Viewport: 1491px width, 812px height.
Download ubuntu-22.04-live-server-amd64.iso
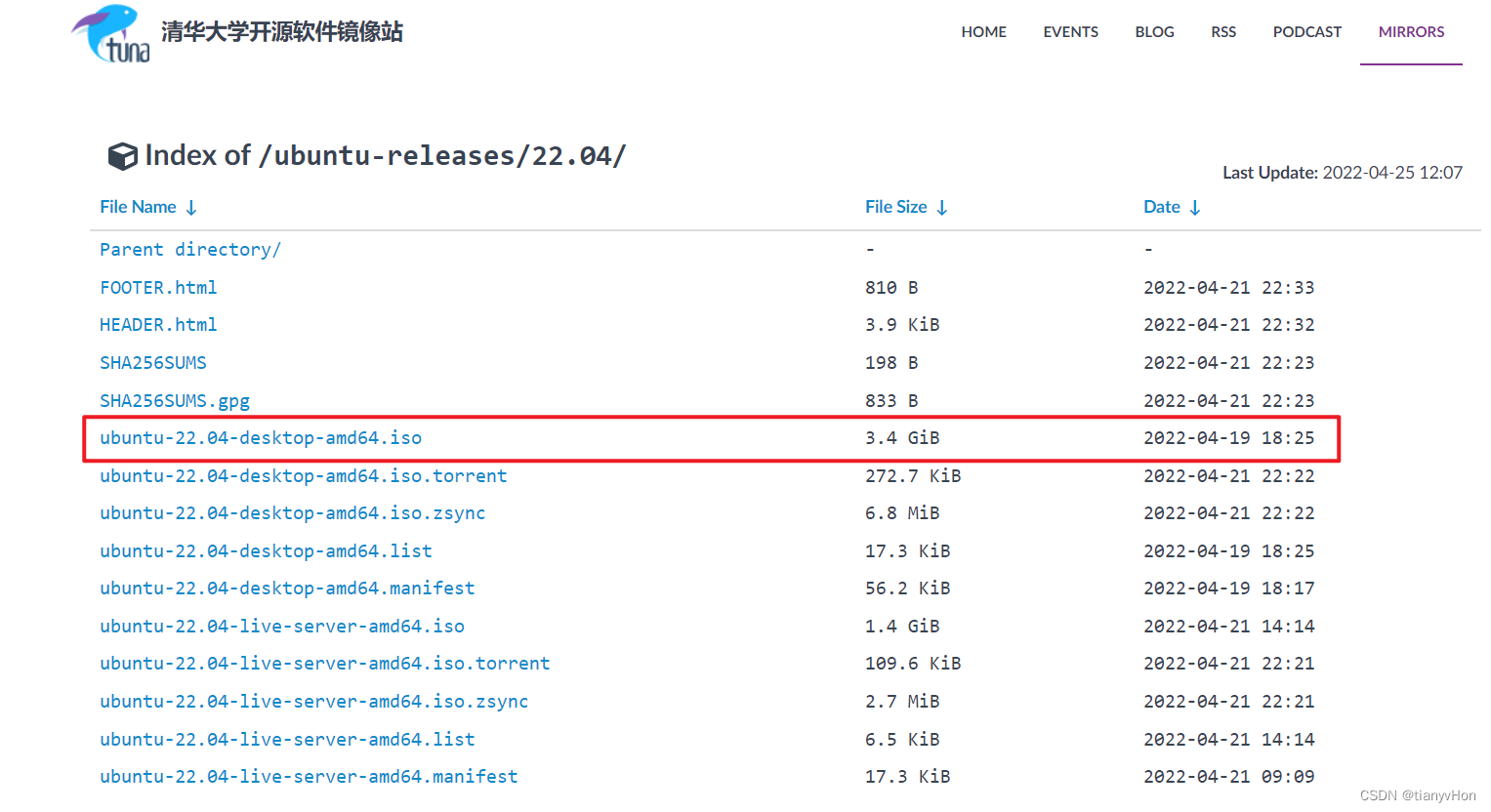[x=282, y=627]
